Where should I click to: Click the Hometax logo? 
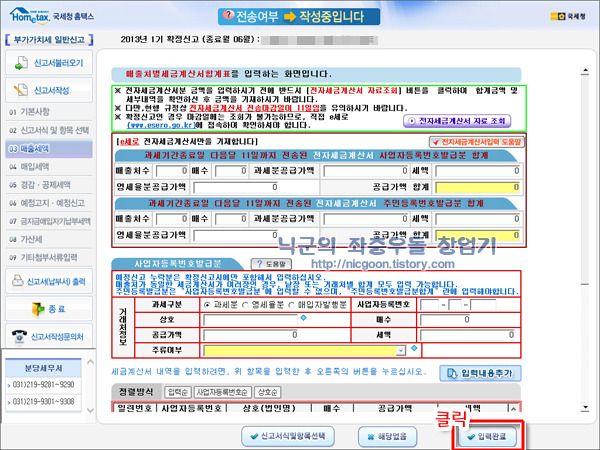pyautogui.click(x=30, y=16)
